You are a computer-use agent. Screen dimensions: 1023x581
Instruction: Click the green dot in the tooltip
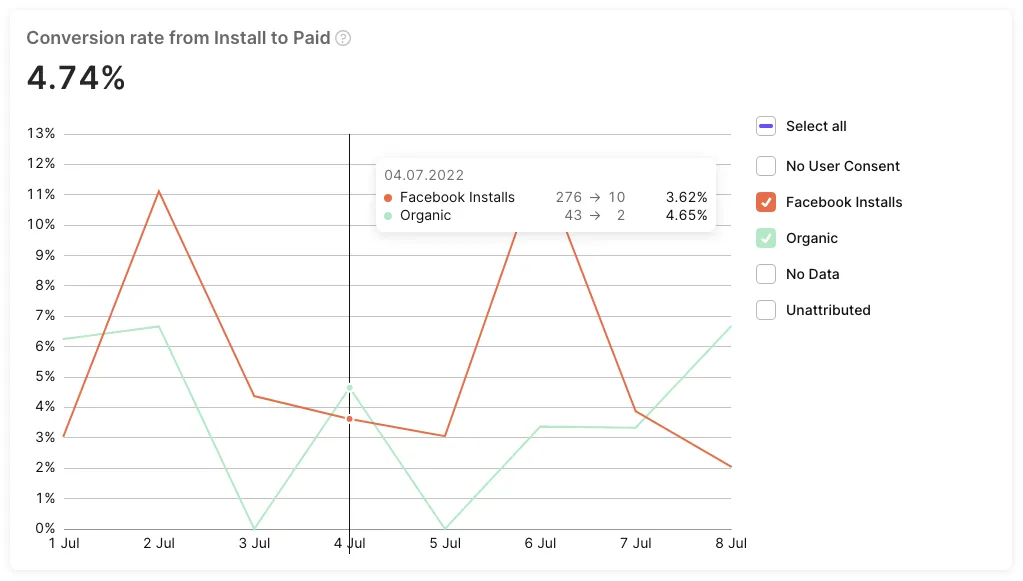pyautogui.click(x=388, y=216)
